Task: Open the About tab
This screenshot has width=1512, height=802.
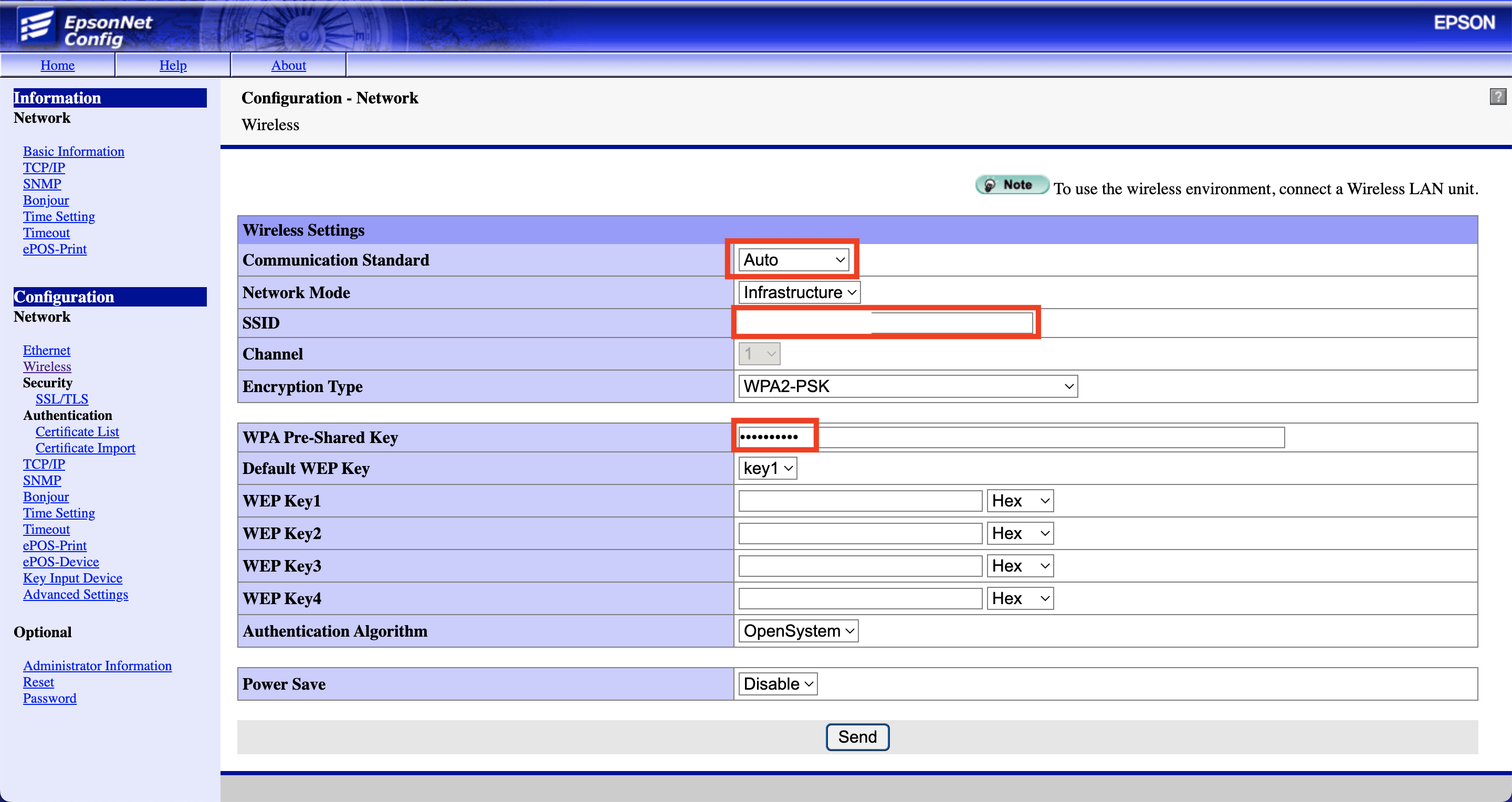Action: click(x=288, y=65)
